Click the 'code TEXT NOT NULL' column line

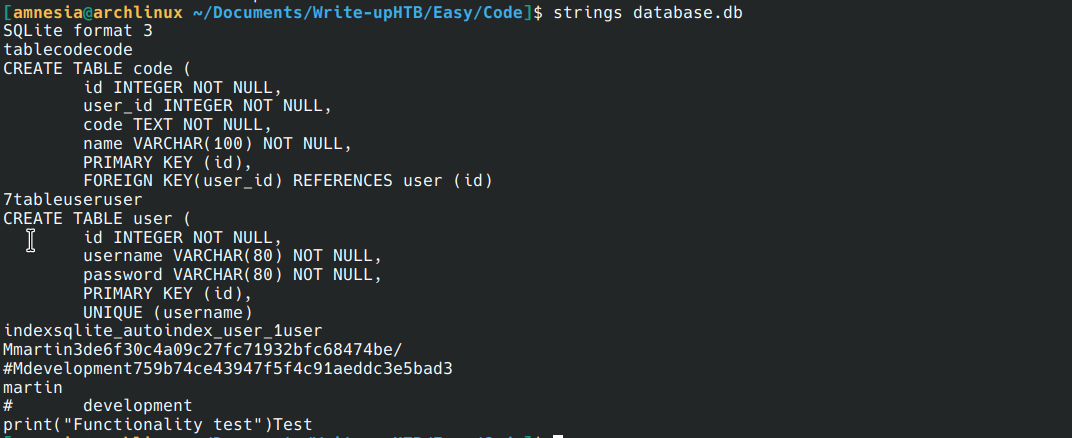click(x=177, y=124)
